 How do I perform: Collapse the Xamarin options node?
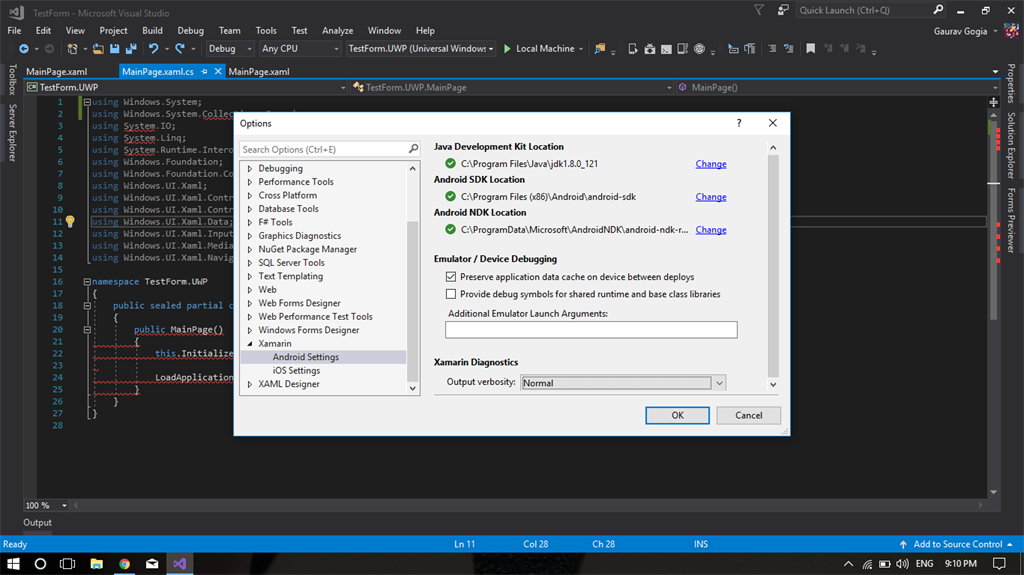[x=249, y=344]
